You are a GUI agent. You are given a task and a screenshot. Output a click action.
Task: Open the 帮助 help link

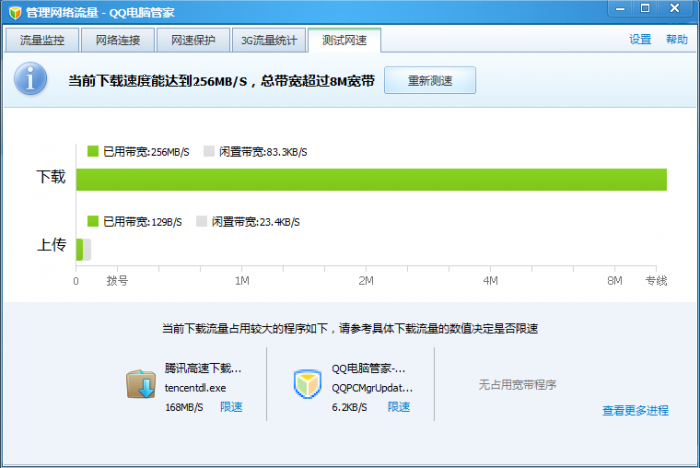677,39
